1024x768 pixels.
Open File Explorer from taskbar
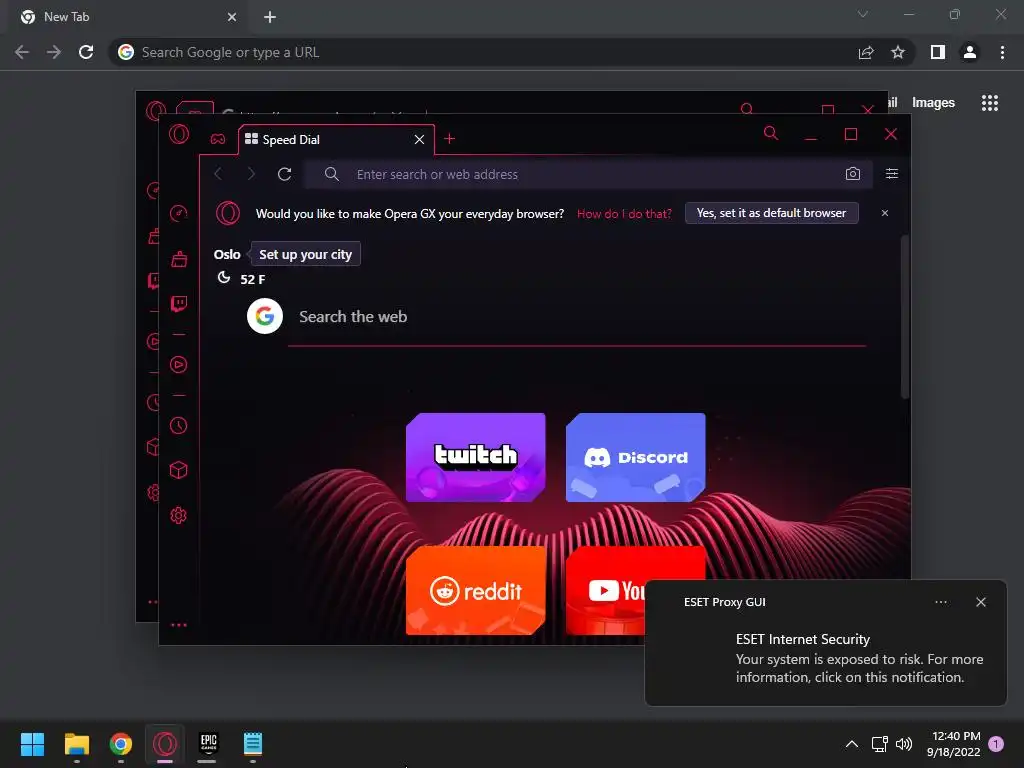76,744
